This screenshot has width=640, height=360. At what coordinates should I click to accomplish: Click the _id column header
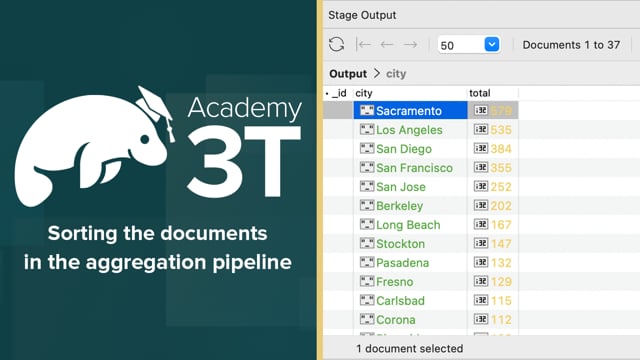tap(339, 93)
